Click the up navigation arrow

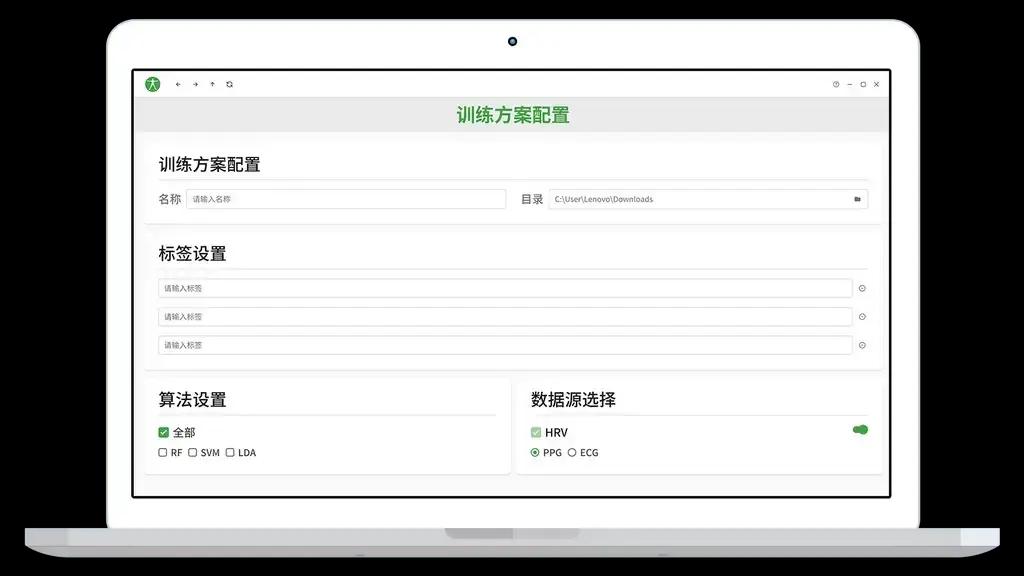pyautogui.click(x=211, y=85)
